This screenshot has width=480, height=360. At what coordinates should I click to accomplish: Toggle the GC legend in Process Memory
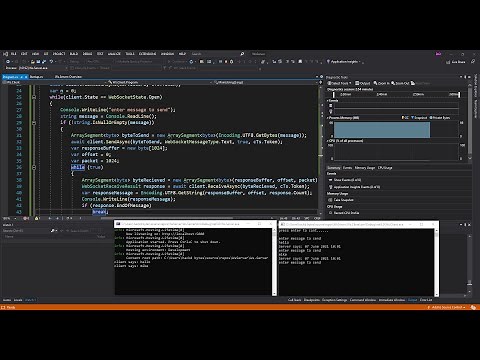405,118
